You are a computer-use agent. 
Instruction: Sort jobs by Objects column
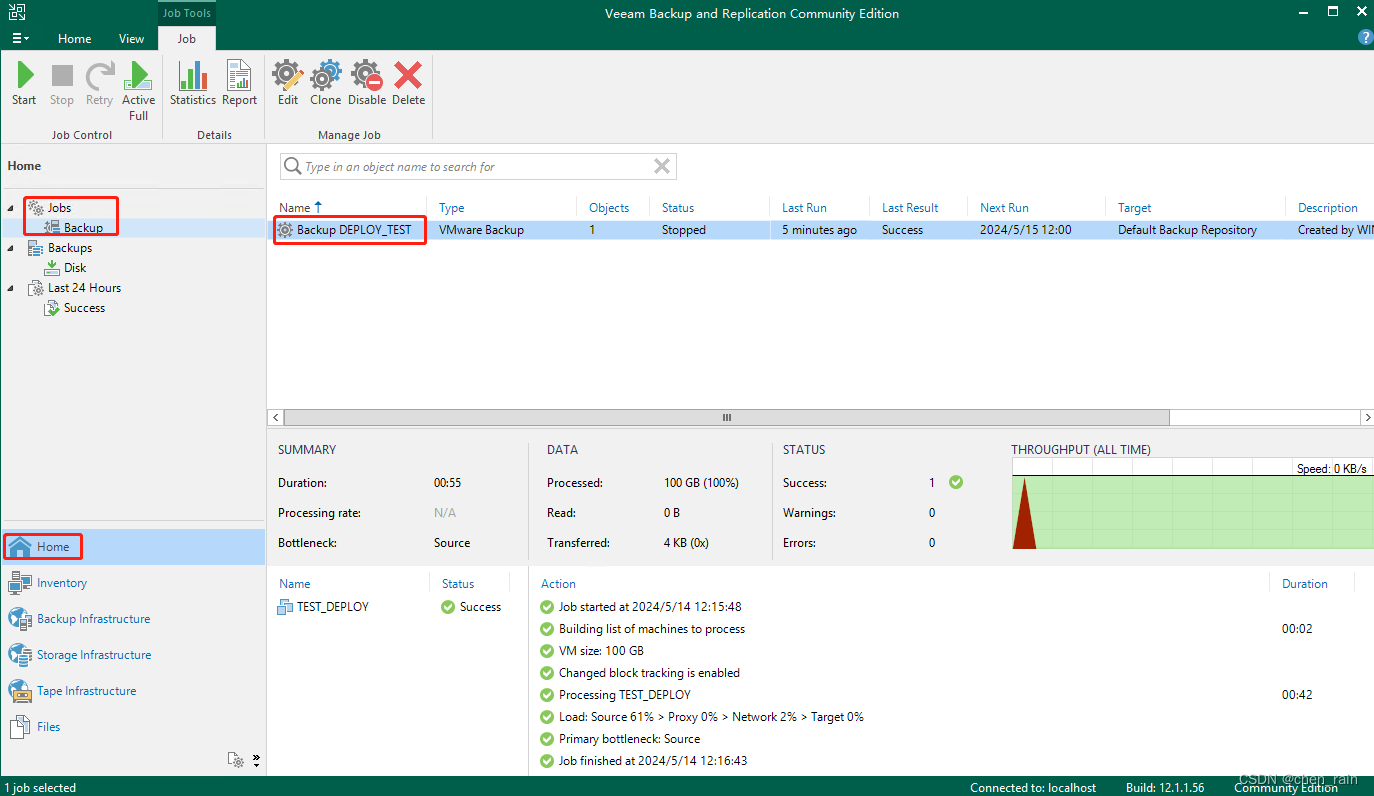click(x=609, y=208)
